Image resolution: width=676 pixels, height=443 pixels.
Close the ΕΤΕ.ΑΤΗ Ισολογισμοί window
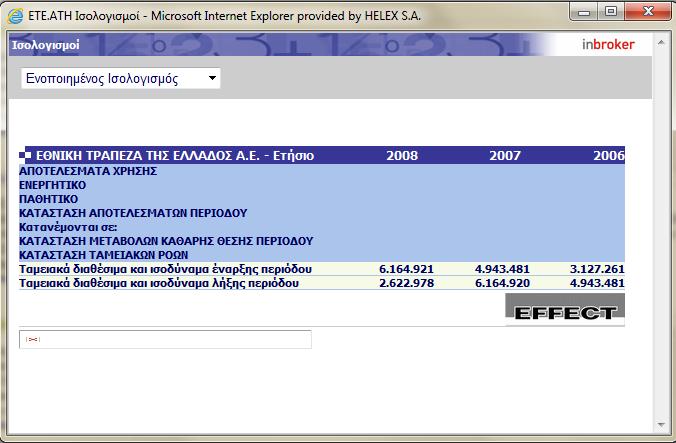pos(648,12)
